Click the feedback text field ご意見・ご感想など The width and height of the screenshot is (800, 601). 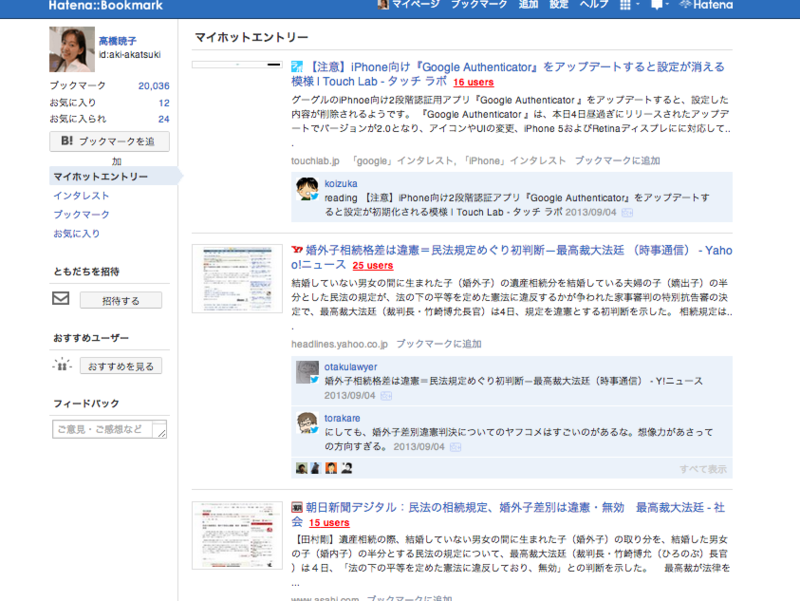tap(109, 430)
